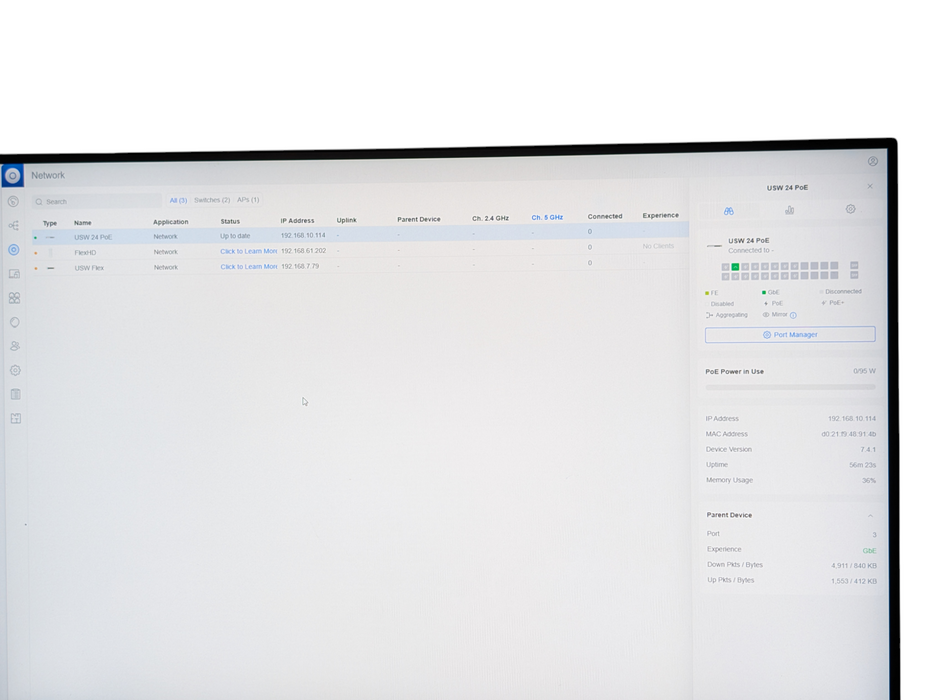The width and height of the screenshot is (930, 700).
Task: Select the USW Flex device row
Action: pyautogui.click(x=361, y=266)
